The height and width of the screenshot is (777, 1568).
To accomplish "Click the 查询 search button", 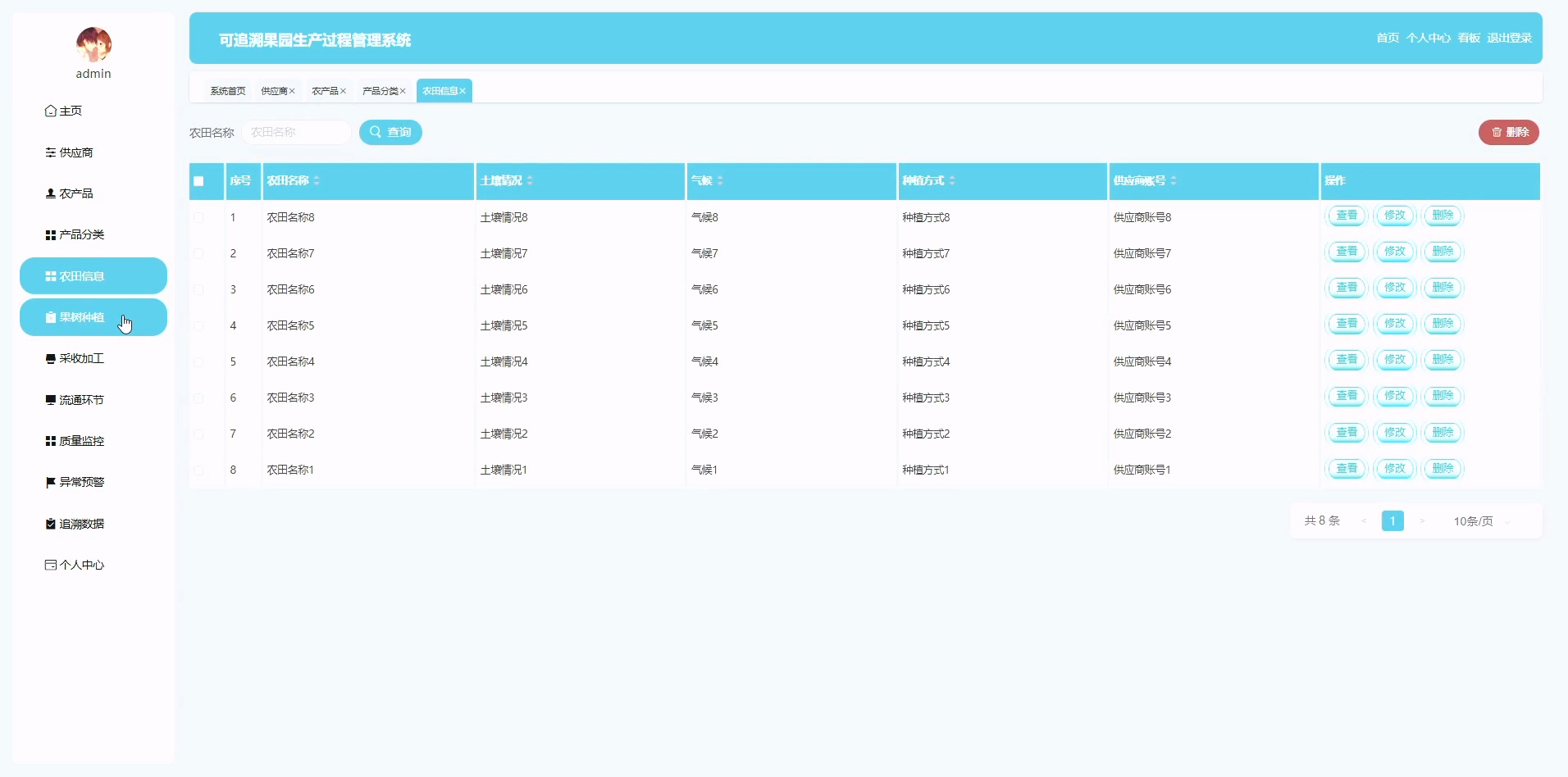I will pyautogui.click(x=390, y=132).
